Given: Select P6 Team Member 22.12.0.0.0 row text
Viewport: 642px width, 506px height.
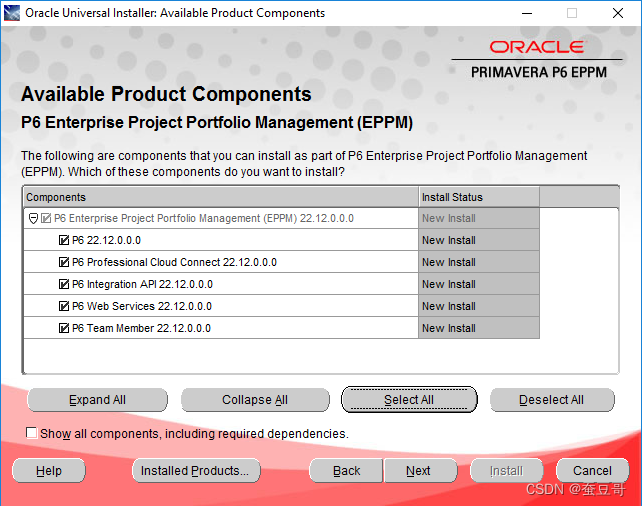Looking at the screenshot, I should pos(141,328).
